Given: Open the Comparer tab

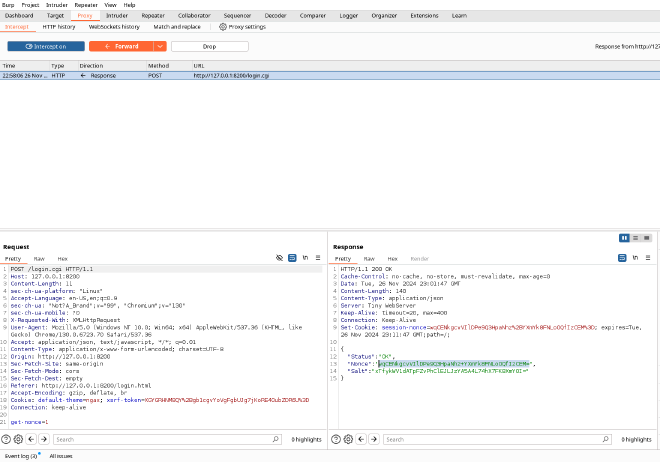Looking at the screenshot, I should coord(313,16).
